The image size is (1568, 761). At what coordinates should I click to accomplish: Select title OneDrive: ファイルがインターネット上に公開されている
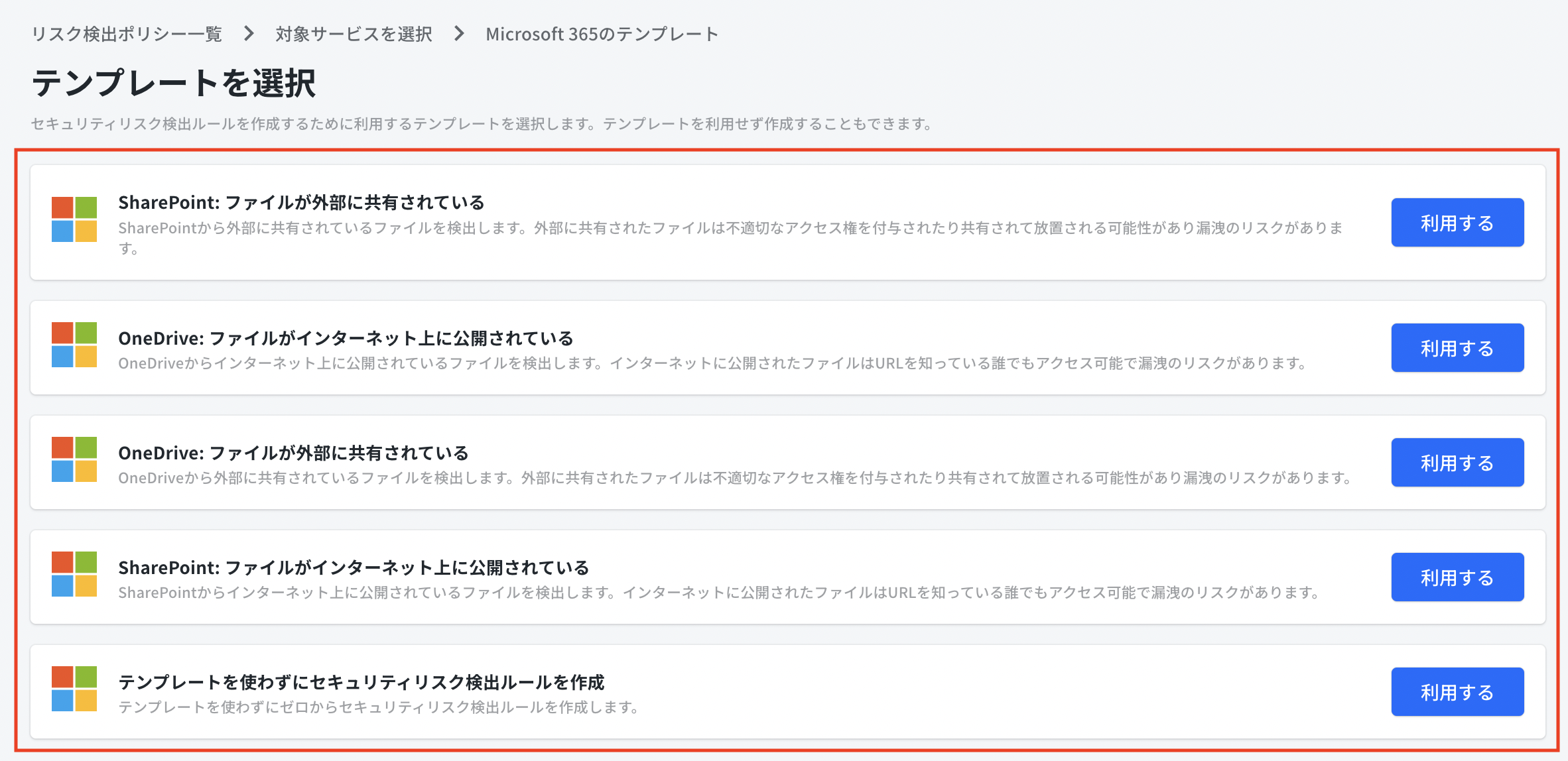coord(346,338)
